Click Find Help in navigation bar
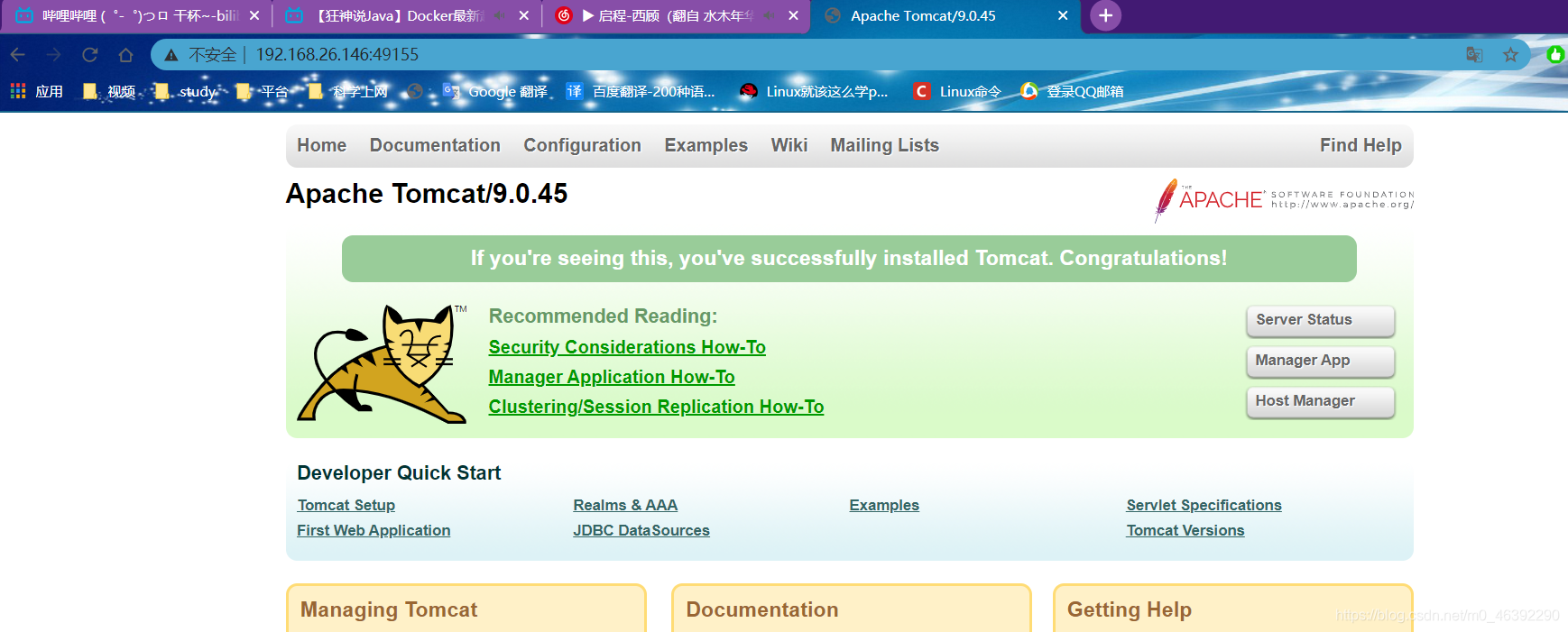The height and width of the screenshot is (632, 1568). [1360, 145]
